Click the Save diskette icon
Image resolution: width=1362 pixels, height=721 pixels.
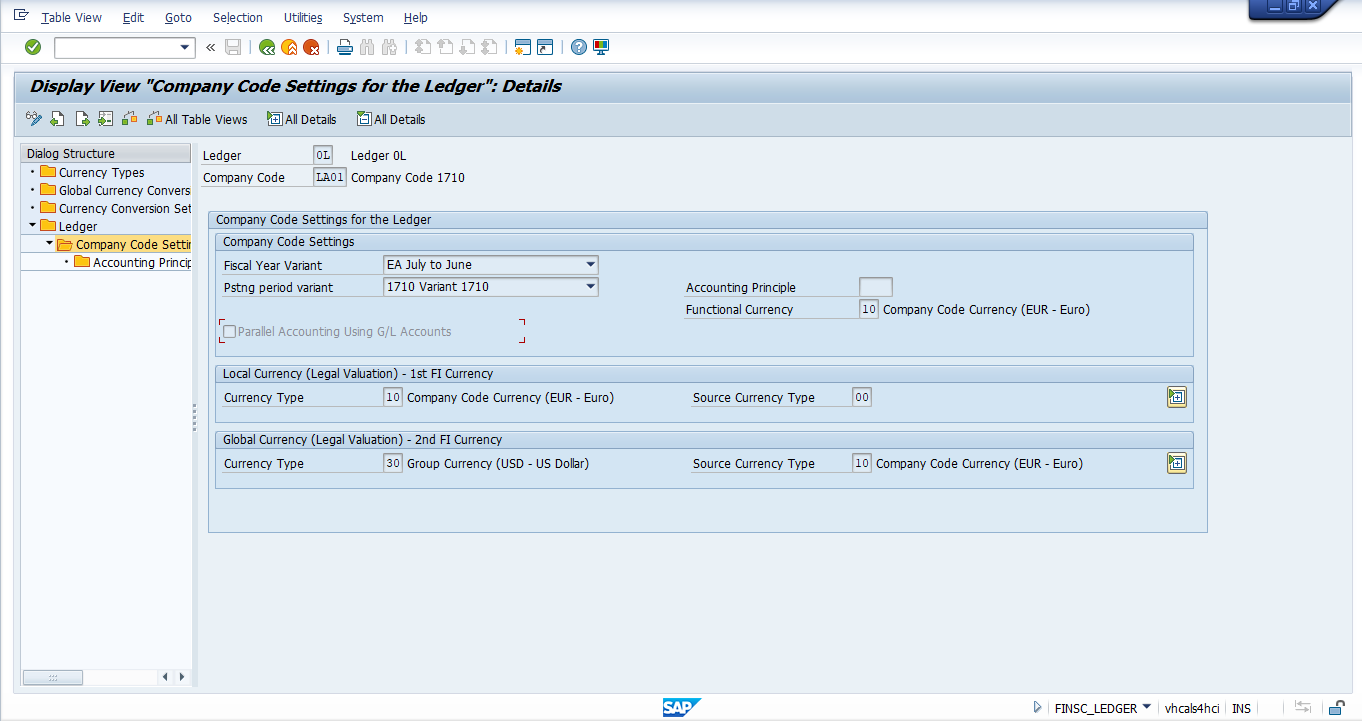coord(233,47)
